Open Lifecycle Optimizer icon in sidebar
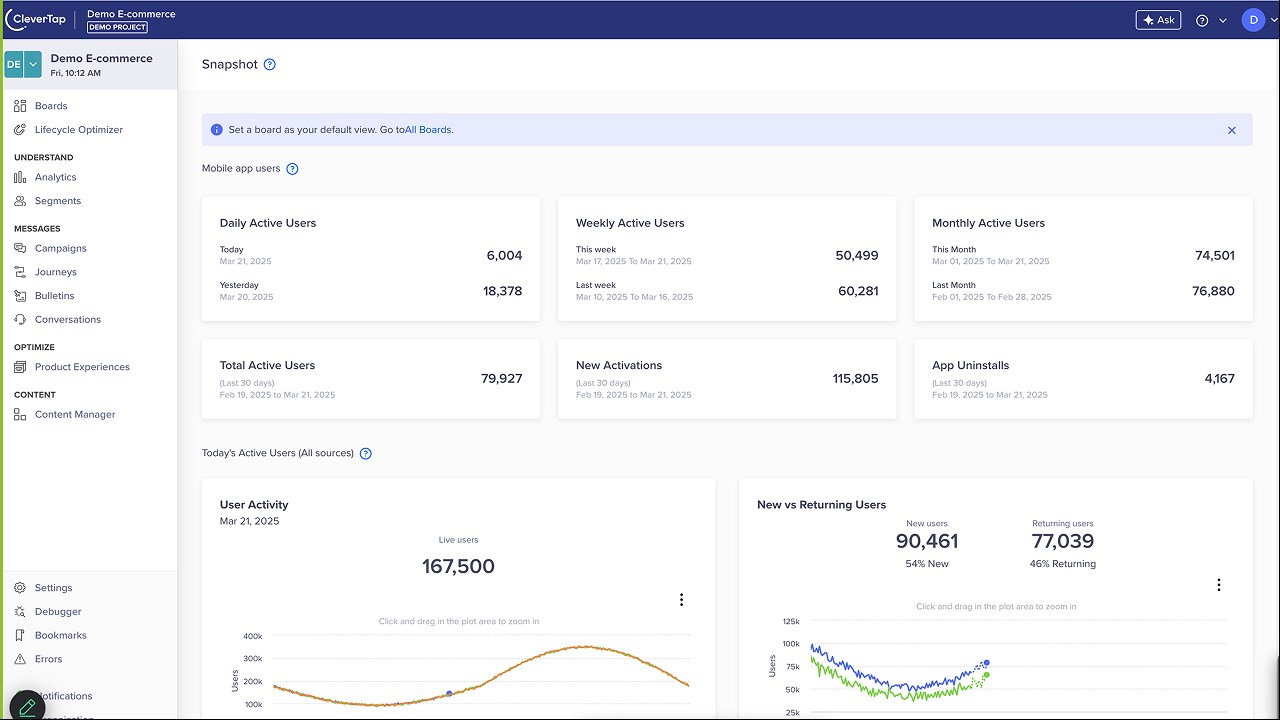This screenshot has width=1280, height=720. pos(20,130)
